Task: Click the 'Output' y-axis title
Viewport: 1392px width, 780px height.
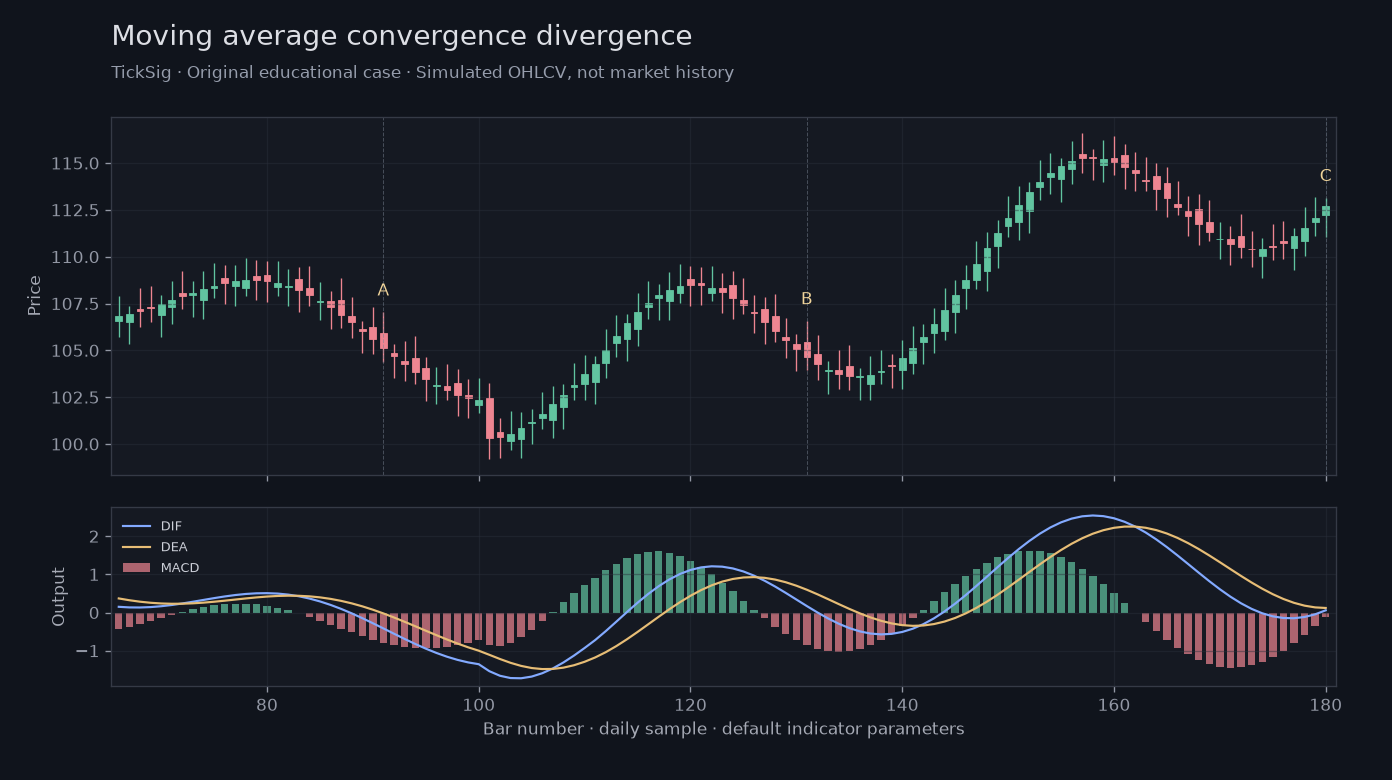Action: [59, 597]
